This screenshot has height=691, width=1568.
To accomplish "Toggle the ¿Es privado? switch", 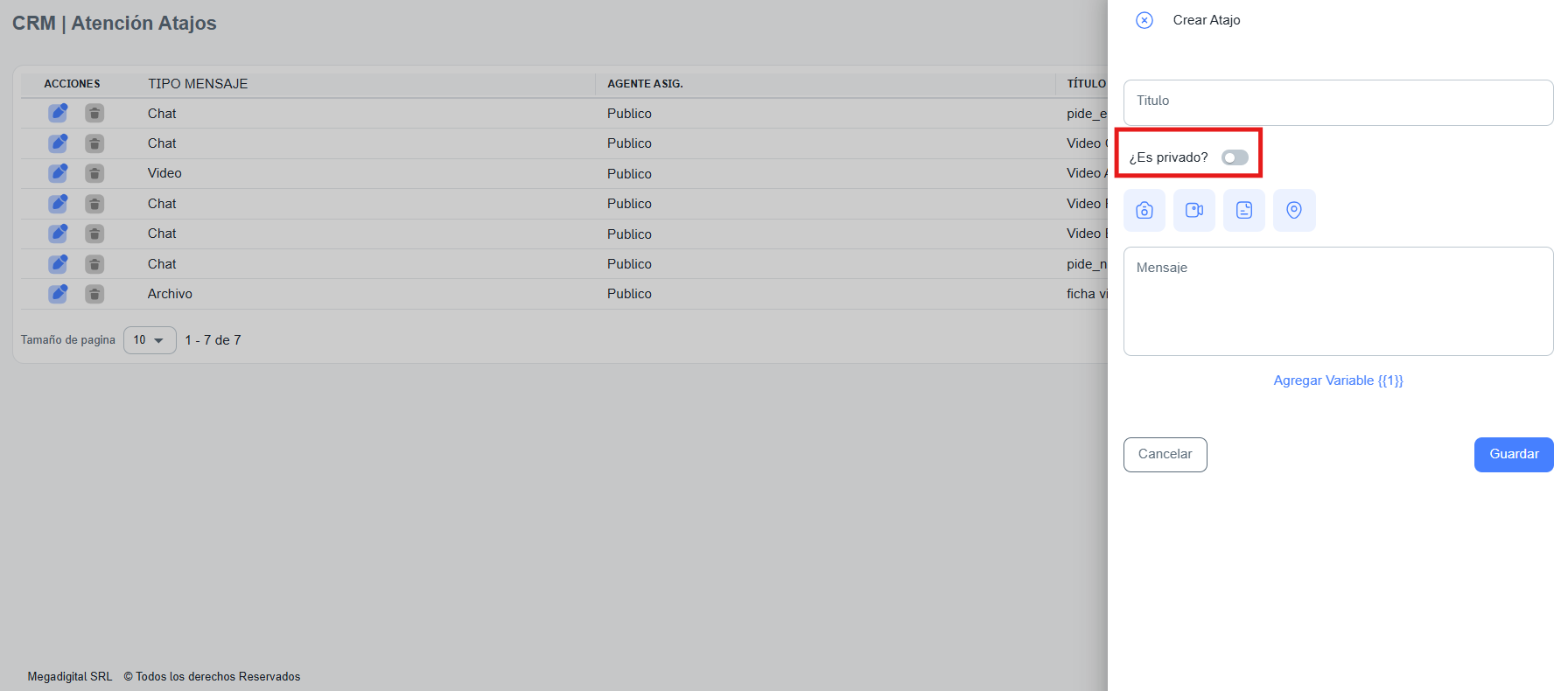I will click(x=1235, y=157).
